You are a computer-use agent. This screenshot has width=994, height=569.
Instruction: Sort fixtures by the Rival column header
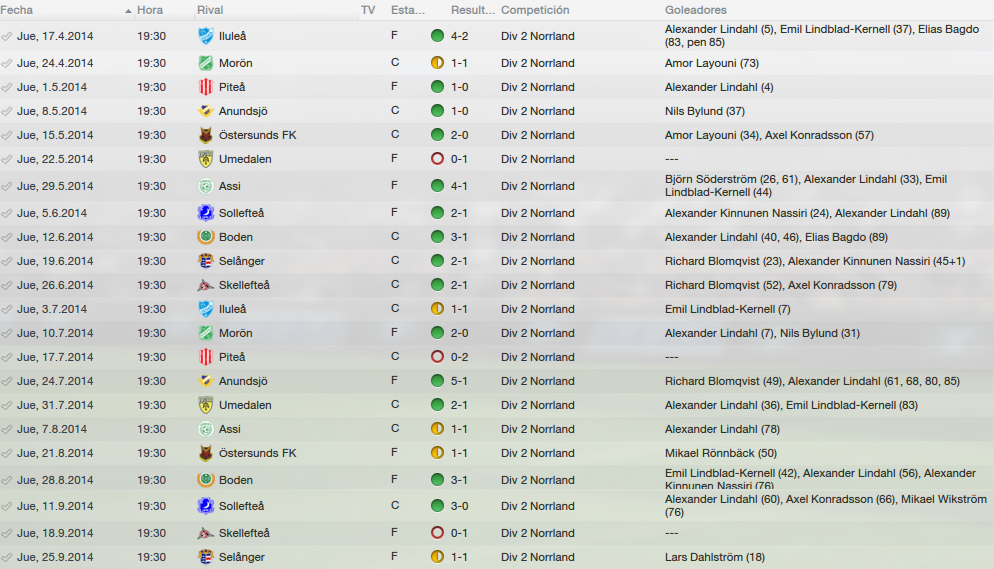pyautogui.click(x=210, y=10)
